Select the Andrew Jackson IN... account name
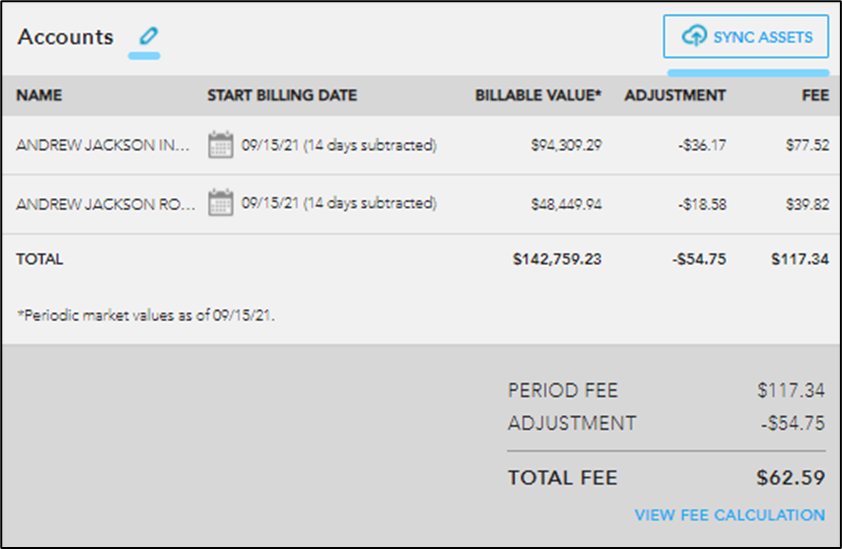 (103, 145)
